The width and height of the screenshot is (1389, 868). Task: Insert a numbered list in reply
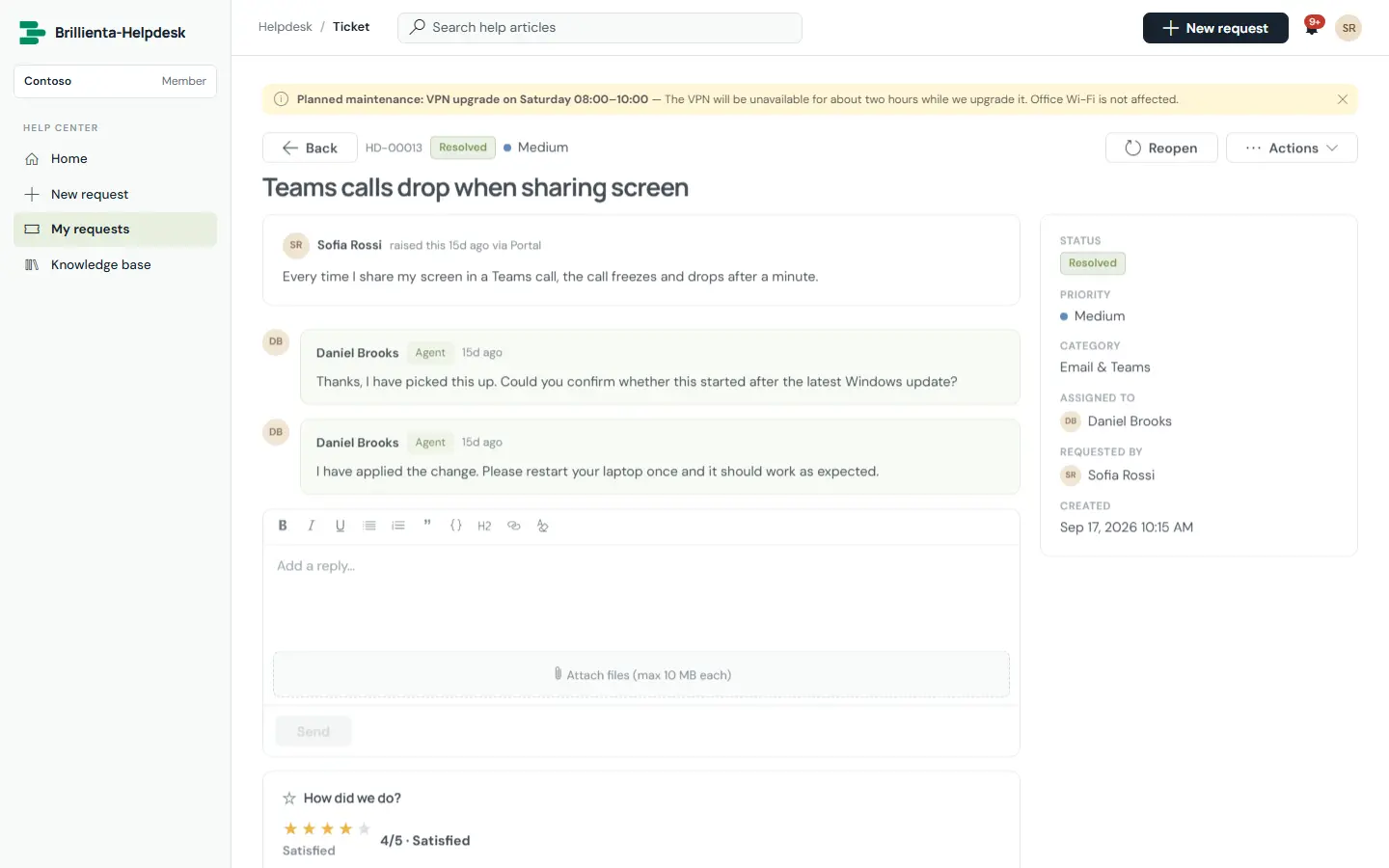pyautogui.click(x=398, y=526)
